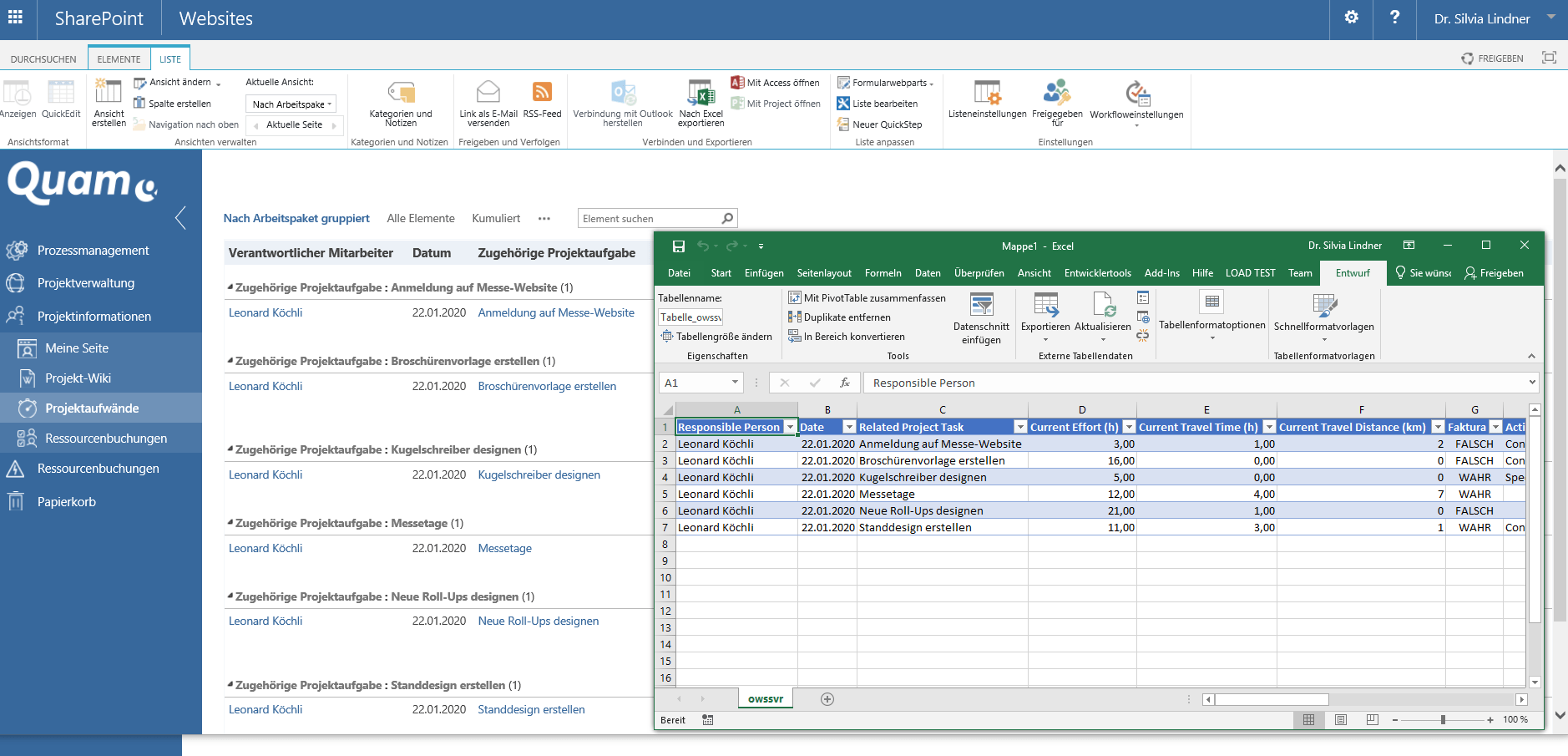This screenshot has width=1568, height=756.
Task: Insert a slicer via Datenschnitt einfügen
Action: pos(981,317)
